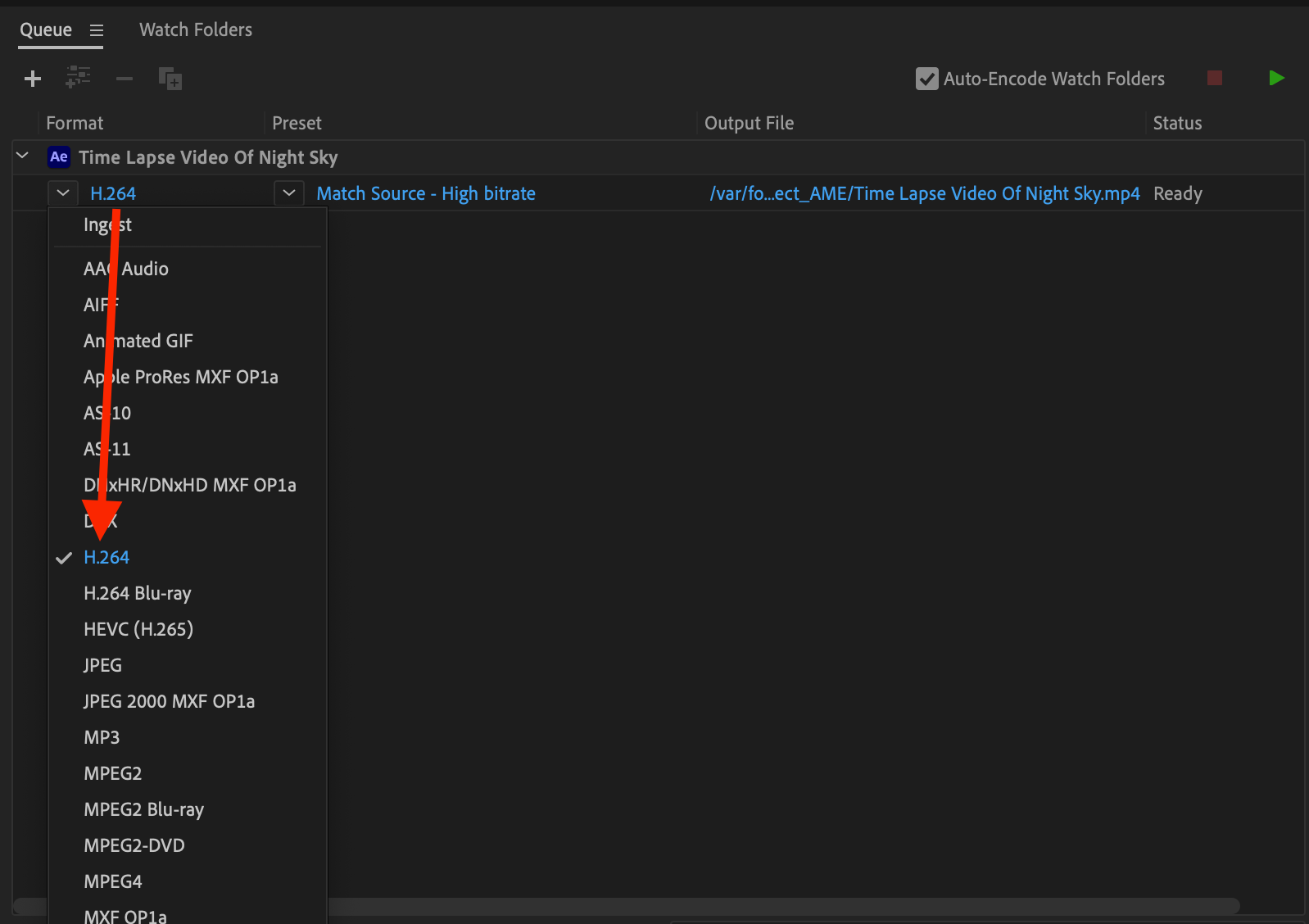Screen dimensions: 1309x924
Task: Click the After Effects composition icon
Action: [59, 157]
